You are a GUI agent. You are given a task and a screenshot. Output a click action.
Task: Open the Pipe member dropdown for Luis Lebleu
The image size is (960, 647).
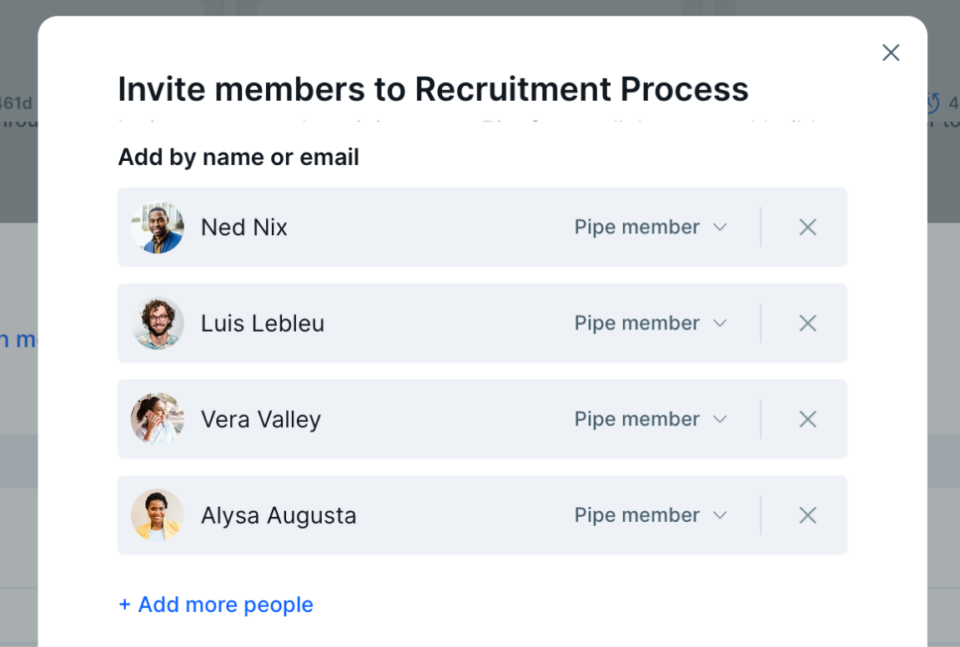click(650, 323)
